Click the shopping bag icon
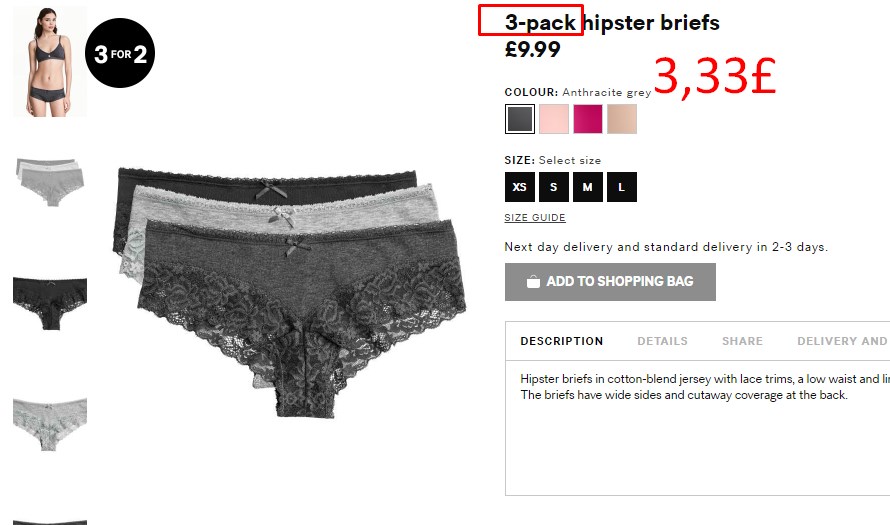Viewport: 890px width, 525px height. coord(533,282)
